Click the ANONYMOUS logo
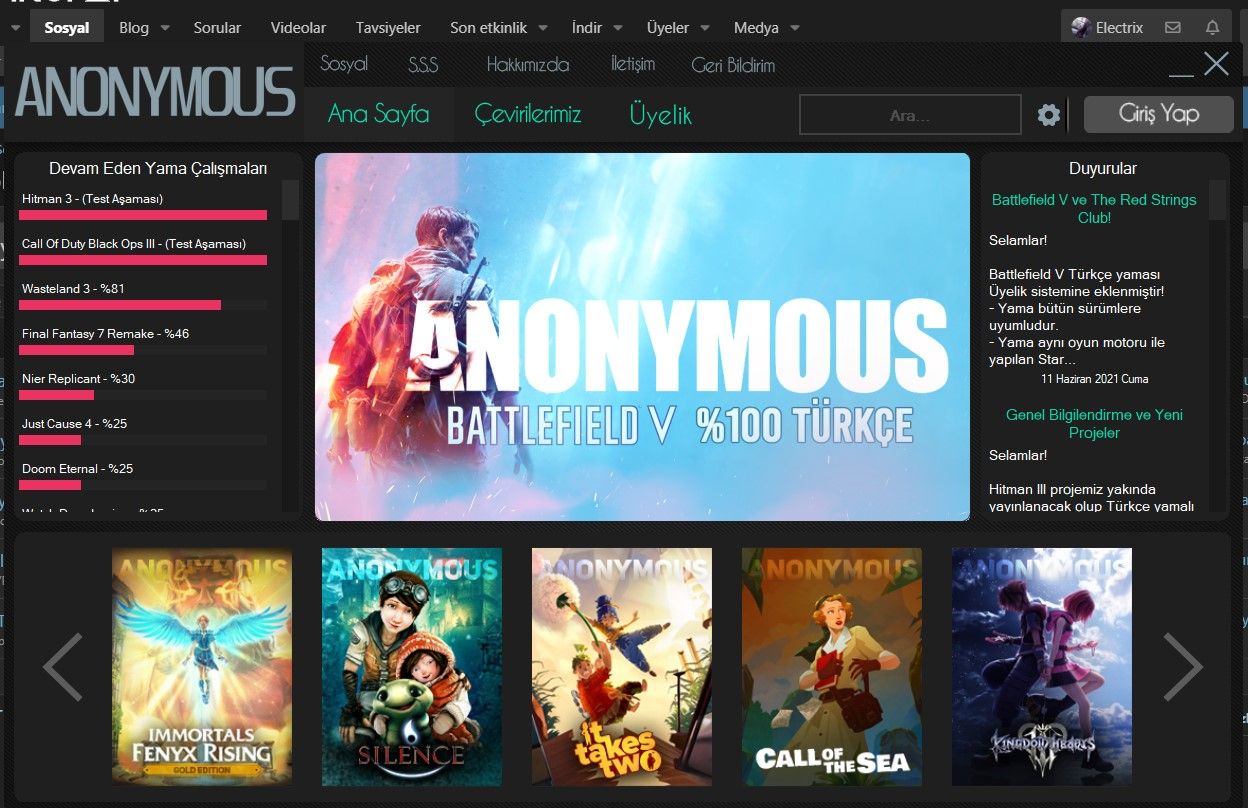The width and height of the screenshot is (1248, 808). point(155,93)
